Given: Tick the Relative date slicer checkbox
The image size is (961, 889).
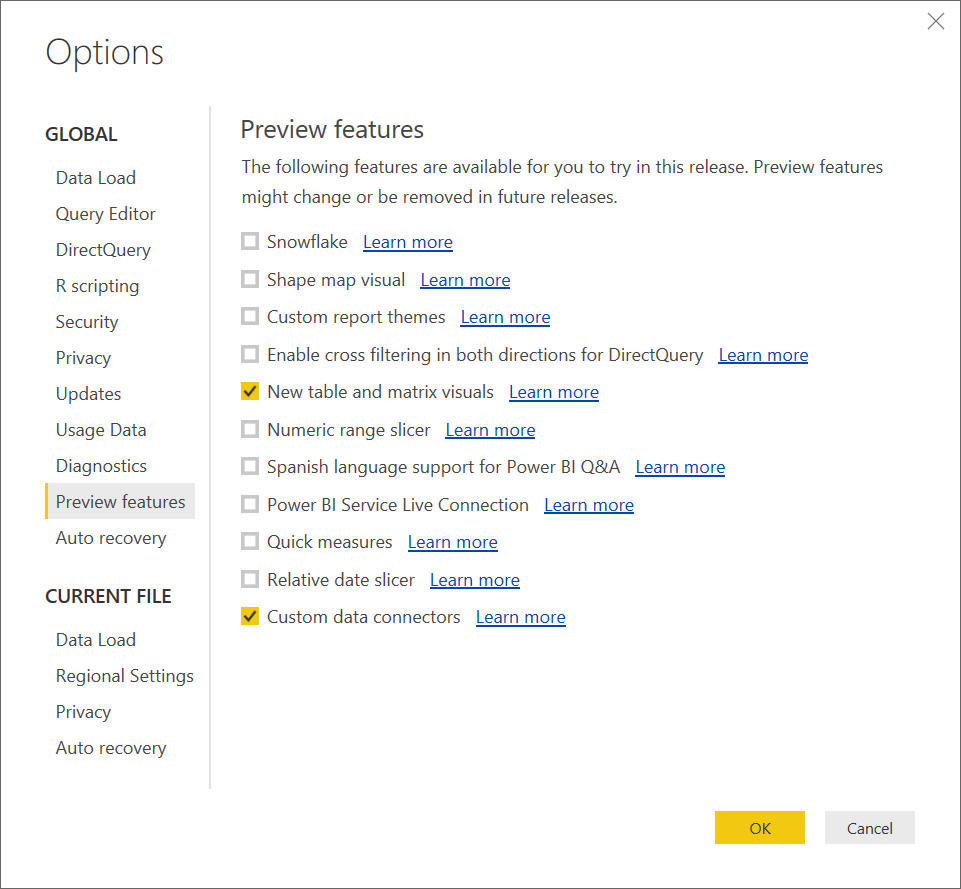Looking at the screenshot, I should coord(250,580).
